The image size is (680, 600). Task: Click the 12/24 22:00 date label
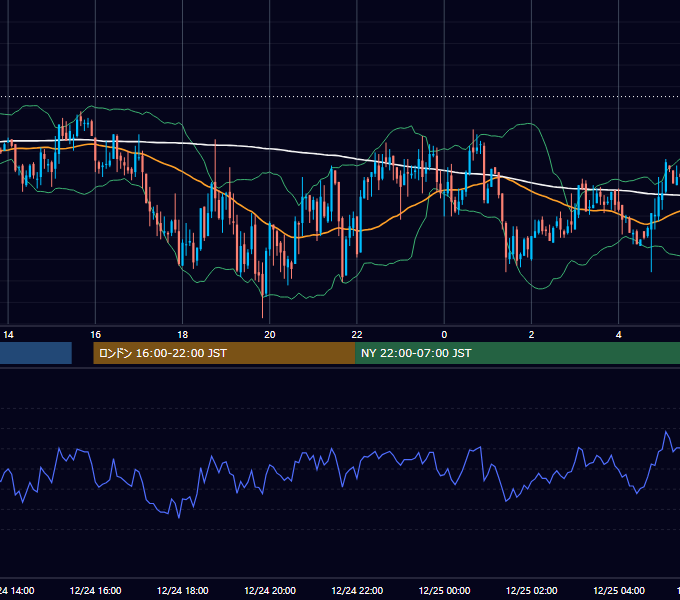[x=357, y=590]
